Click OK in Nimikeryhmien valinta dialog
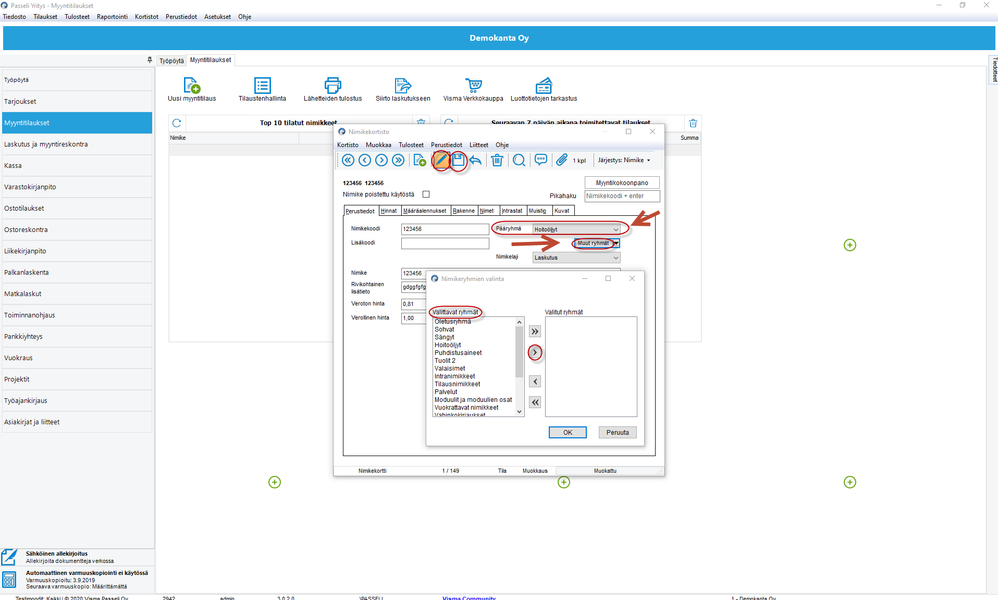This screenshot has height=600, width=998. click(568, 433)
